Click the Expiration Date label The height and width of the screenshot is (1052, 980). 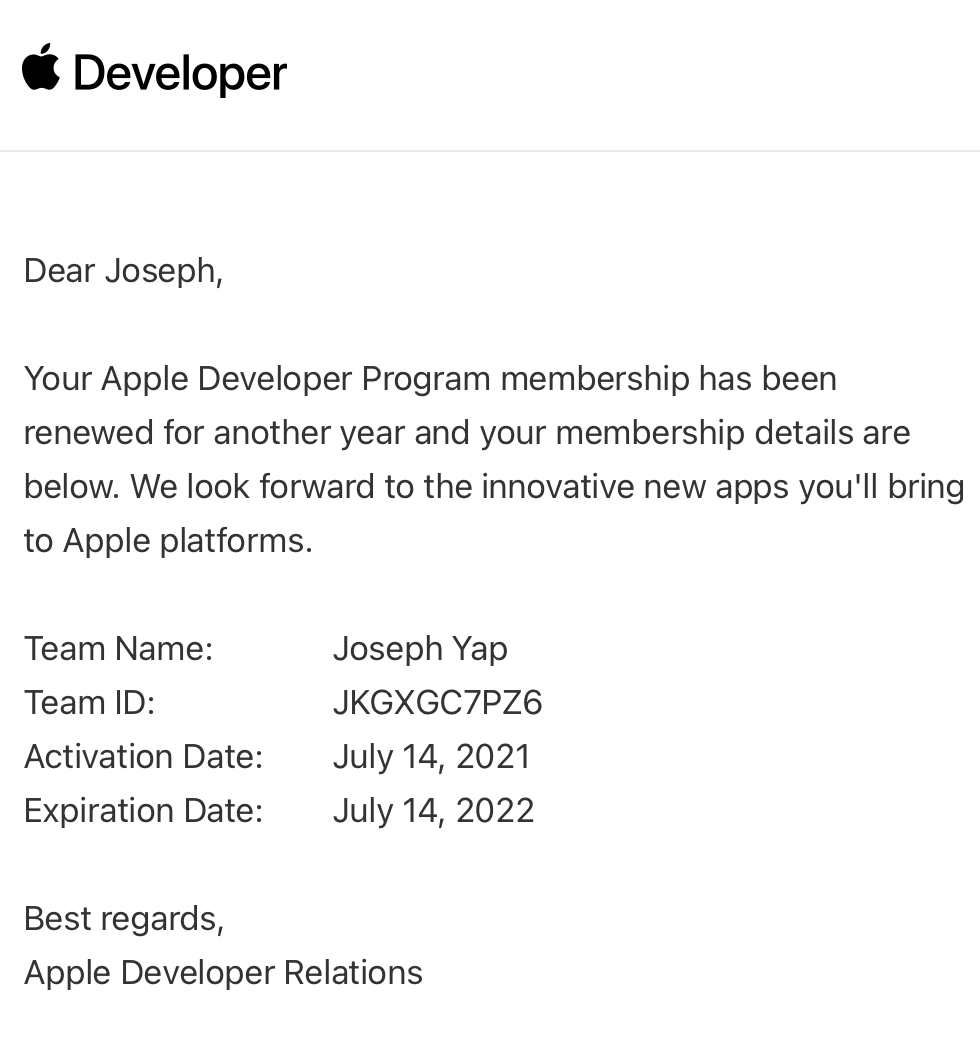144,811
